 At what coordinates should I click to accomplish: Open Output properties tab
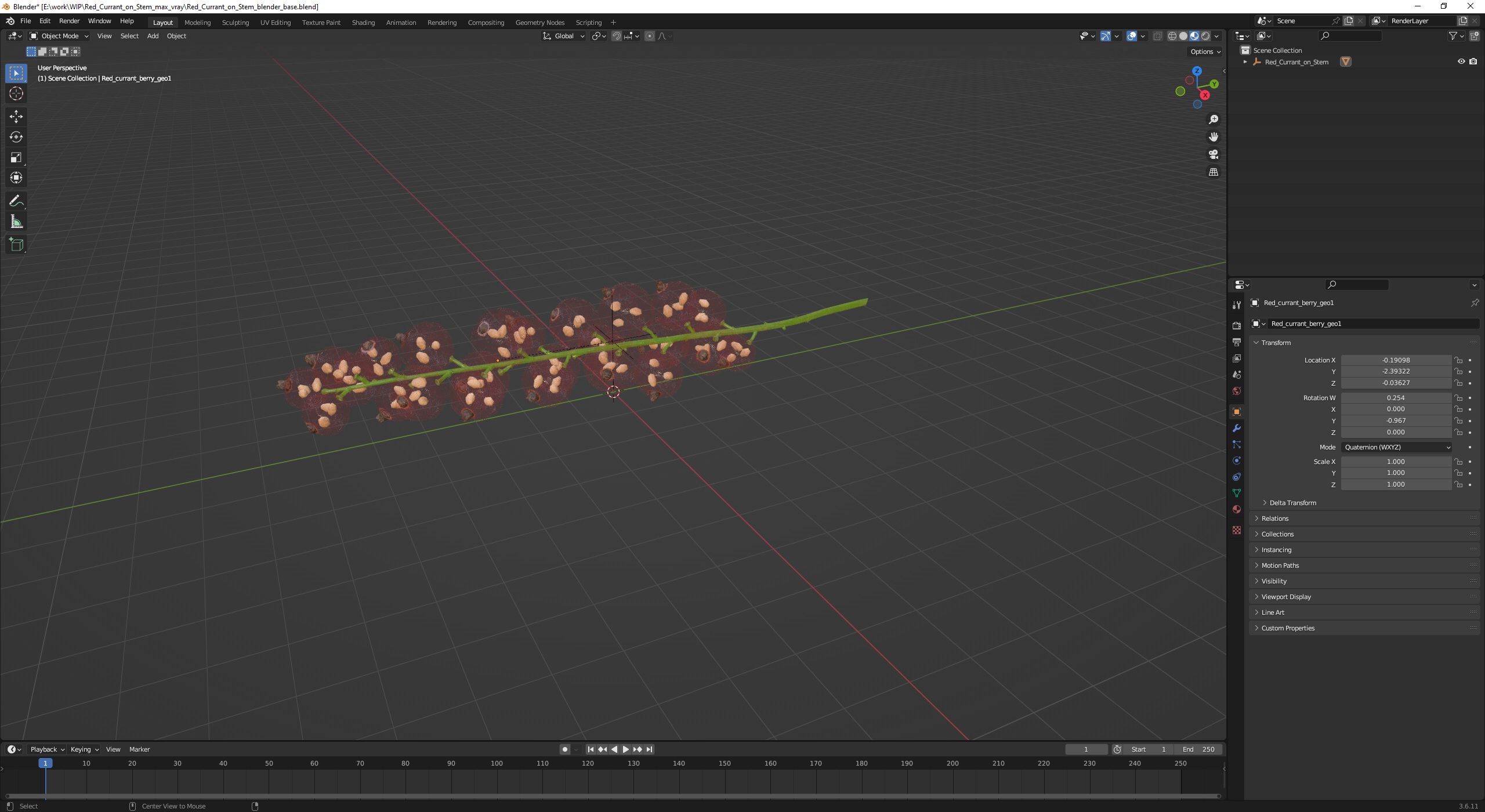pos(1237,342)
